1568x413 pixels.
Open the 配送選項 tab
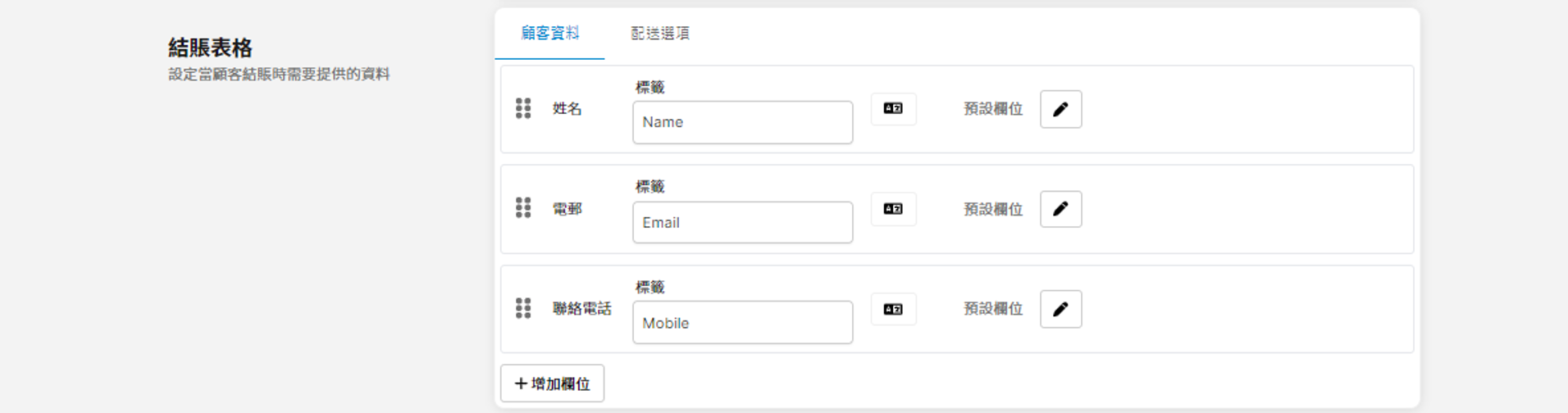[x=660, y=34]
